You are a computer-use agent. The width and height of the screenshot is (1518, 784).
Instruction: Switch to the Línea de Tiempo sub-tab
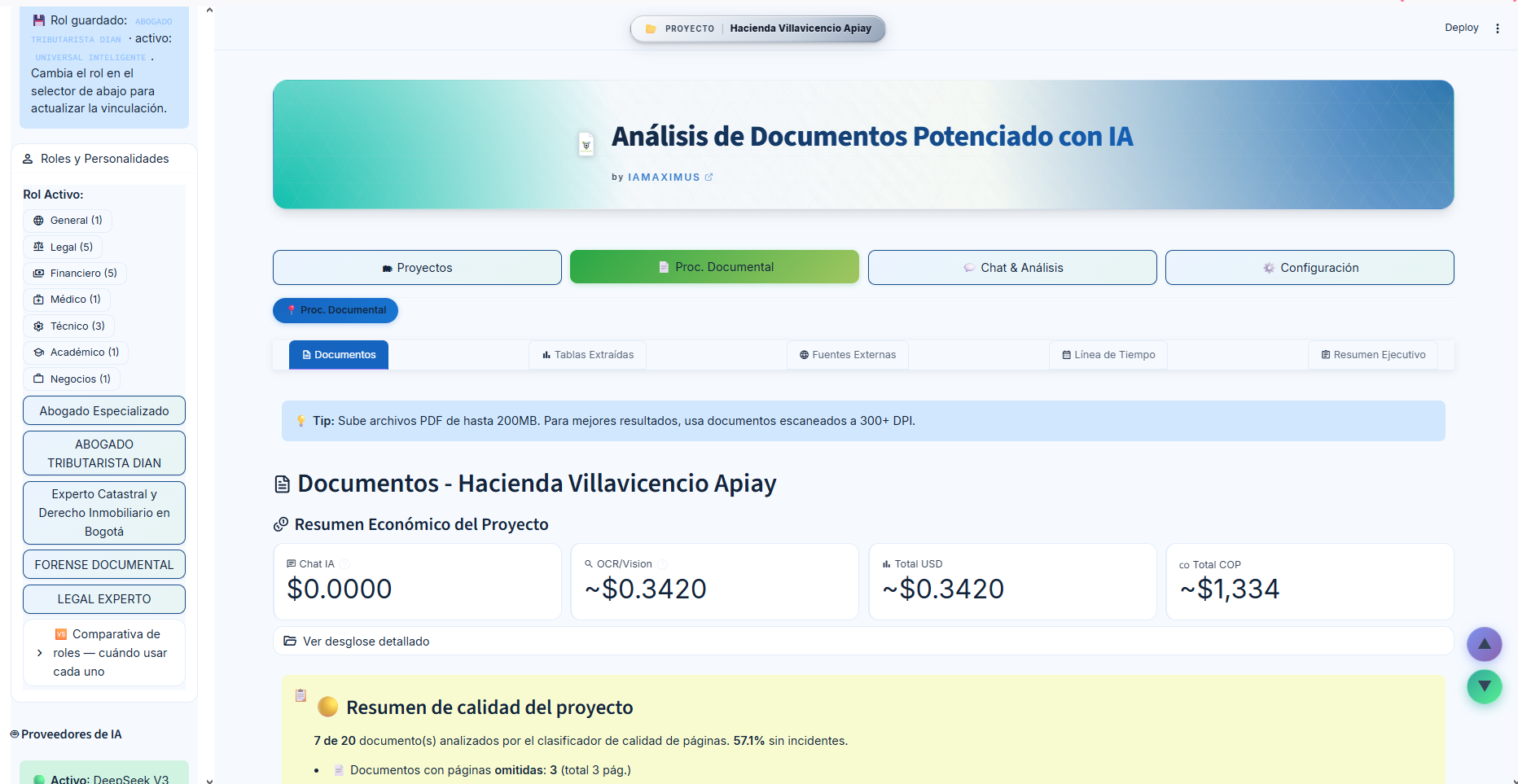(1108, 355)
